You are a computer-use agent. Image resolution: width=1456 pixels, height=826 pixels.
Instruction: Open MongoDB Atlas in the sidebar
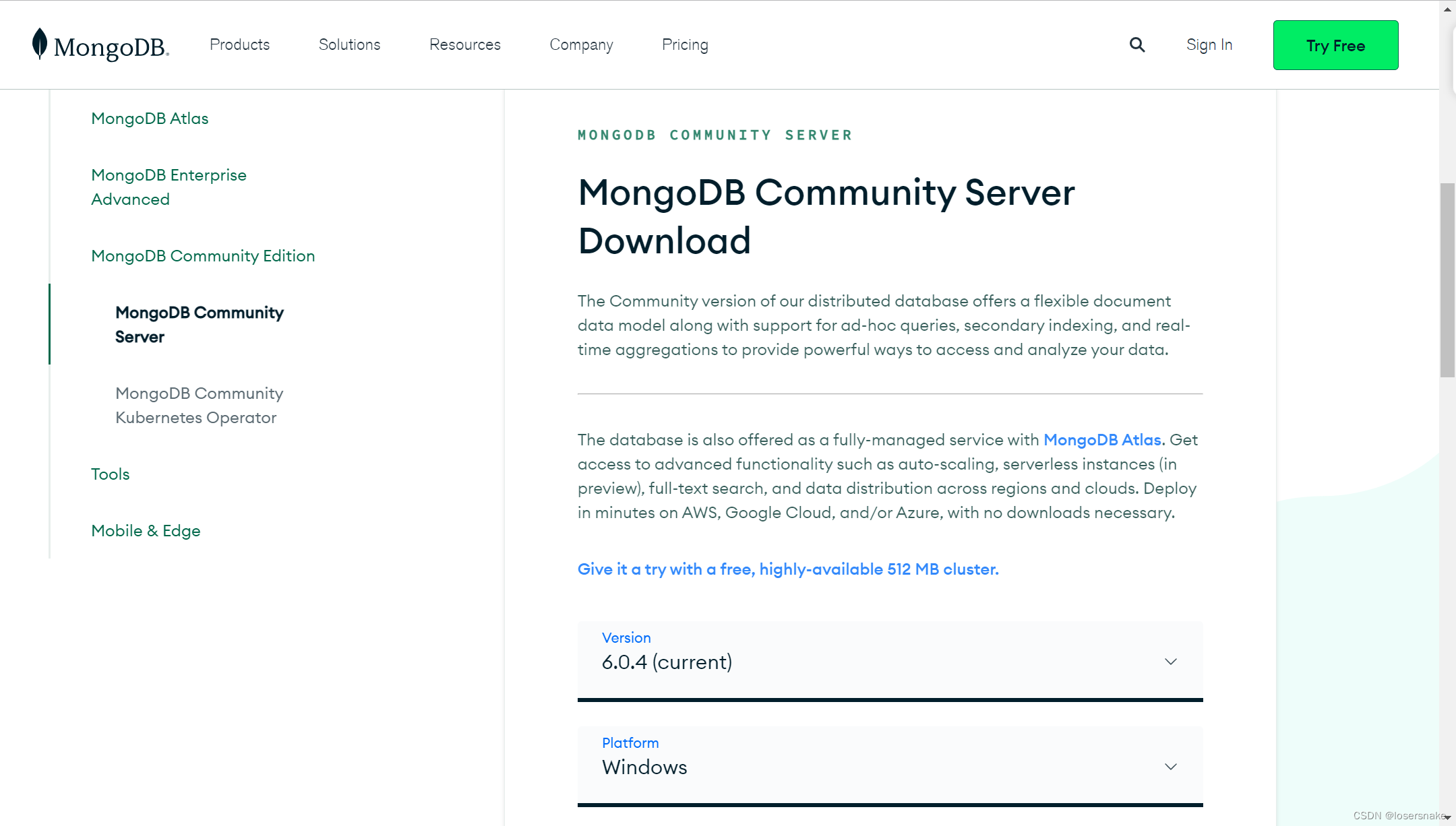coord(150,118)
